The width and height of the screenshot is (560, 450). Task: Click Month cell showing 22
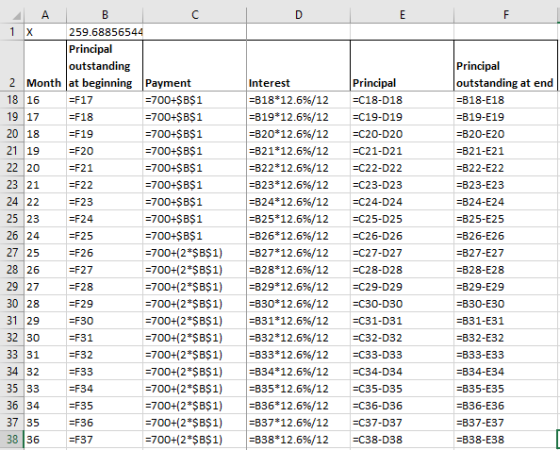[45, 202]
